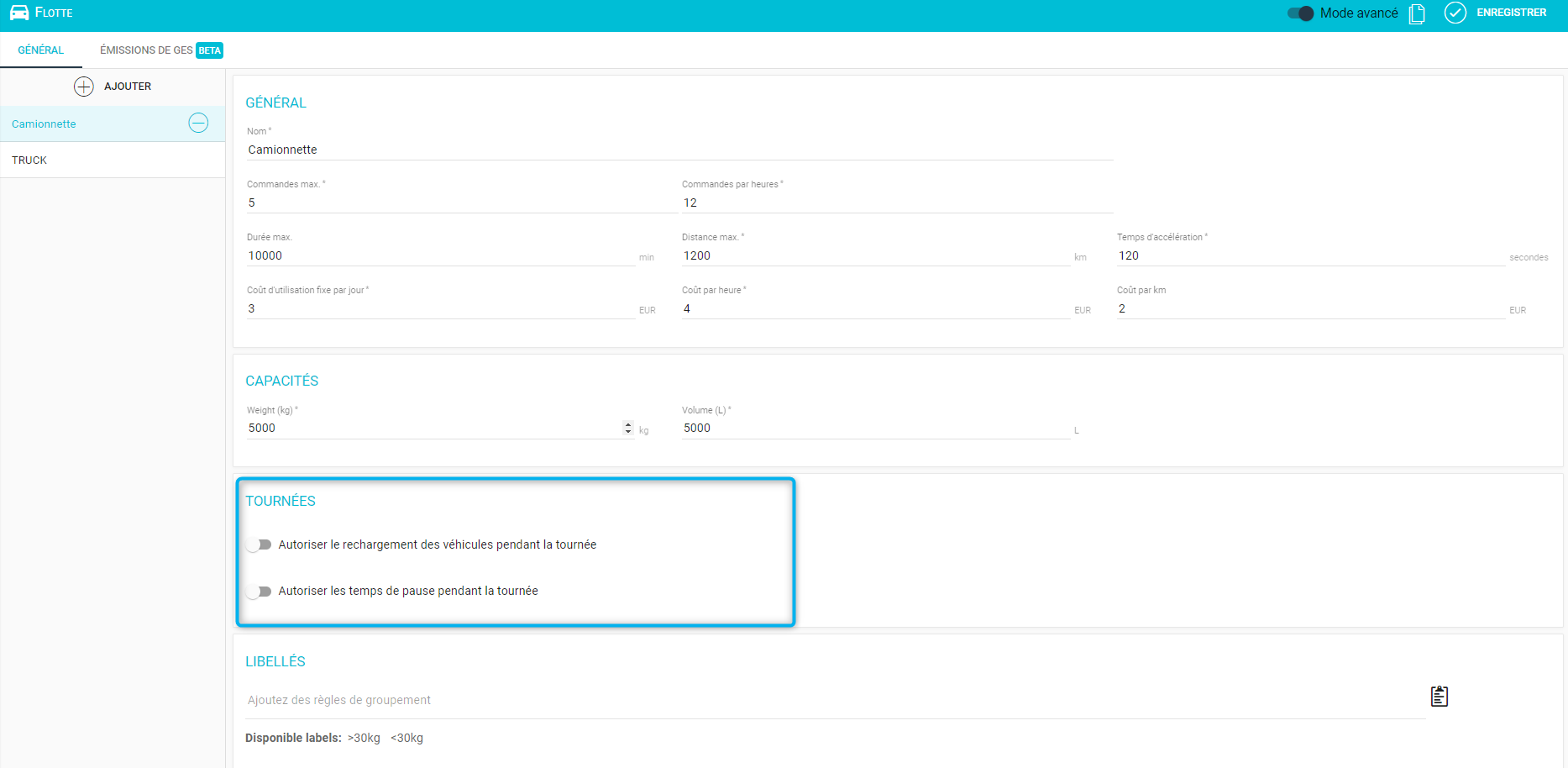Click the Mode avancé label text
Screen dimensions: 1568x768
1359,13
